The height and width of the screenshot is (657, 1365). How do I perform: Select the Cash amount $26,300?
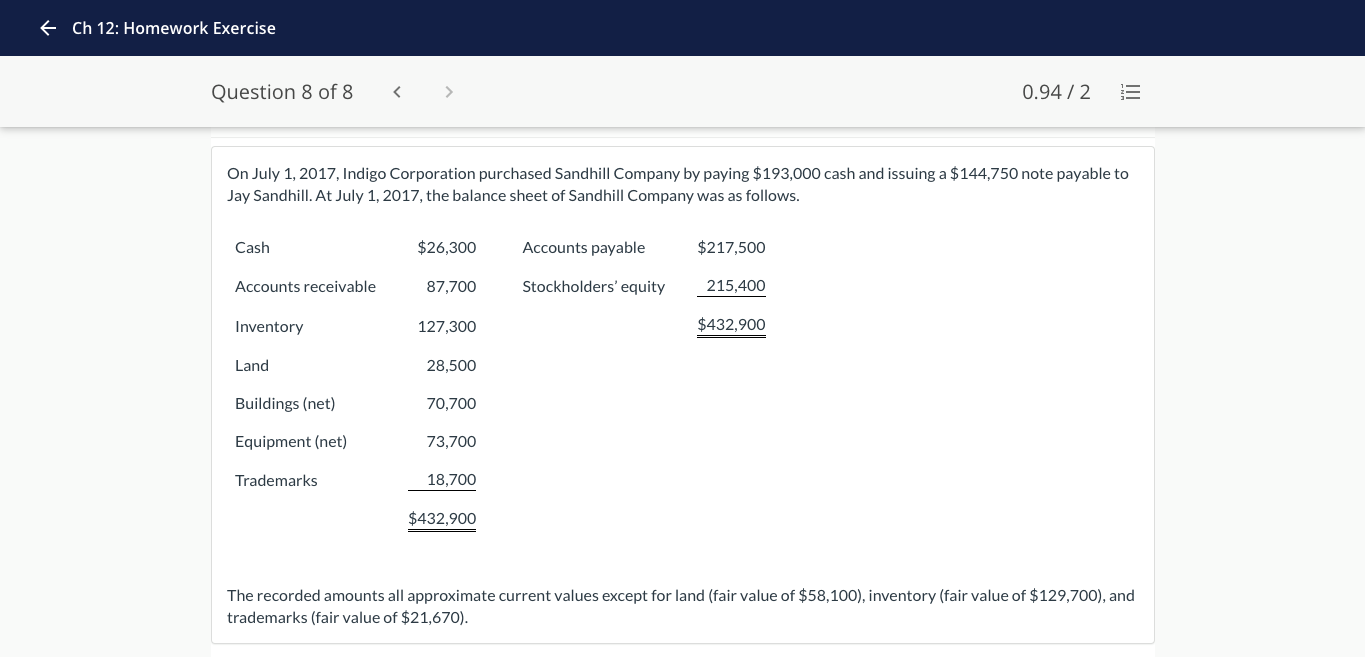click(446, 247)
